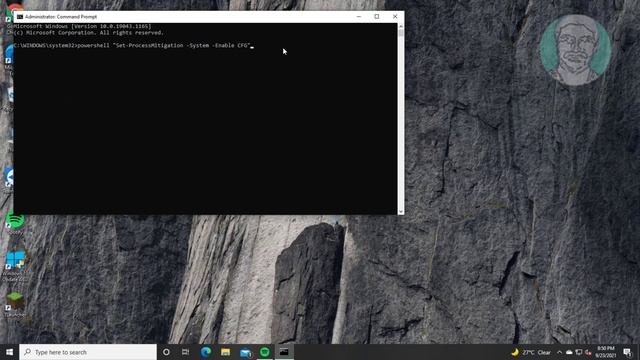Screen dimensions: 640x360
Task: Click the circular portrait avatar overlay
Action: [576, 50]
